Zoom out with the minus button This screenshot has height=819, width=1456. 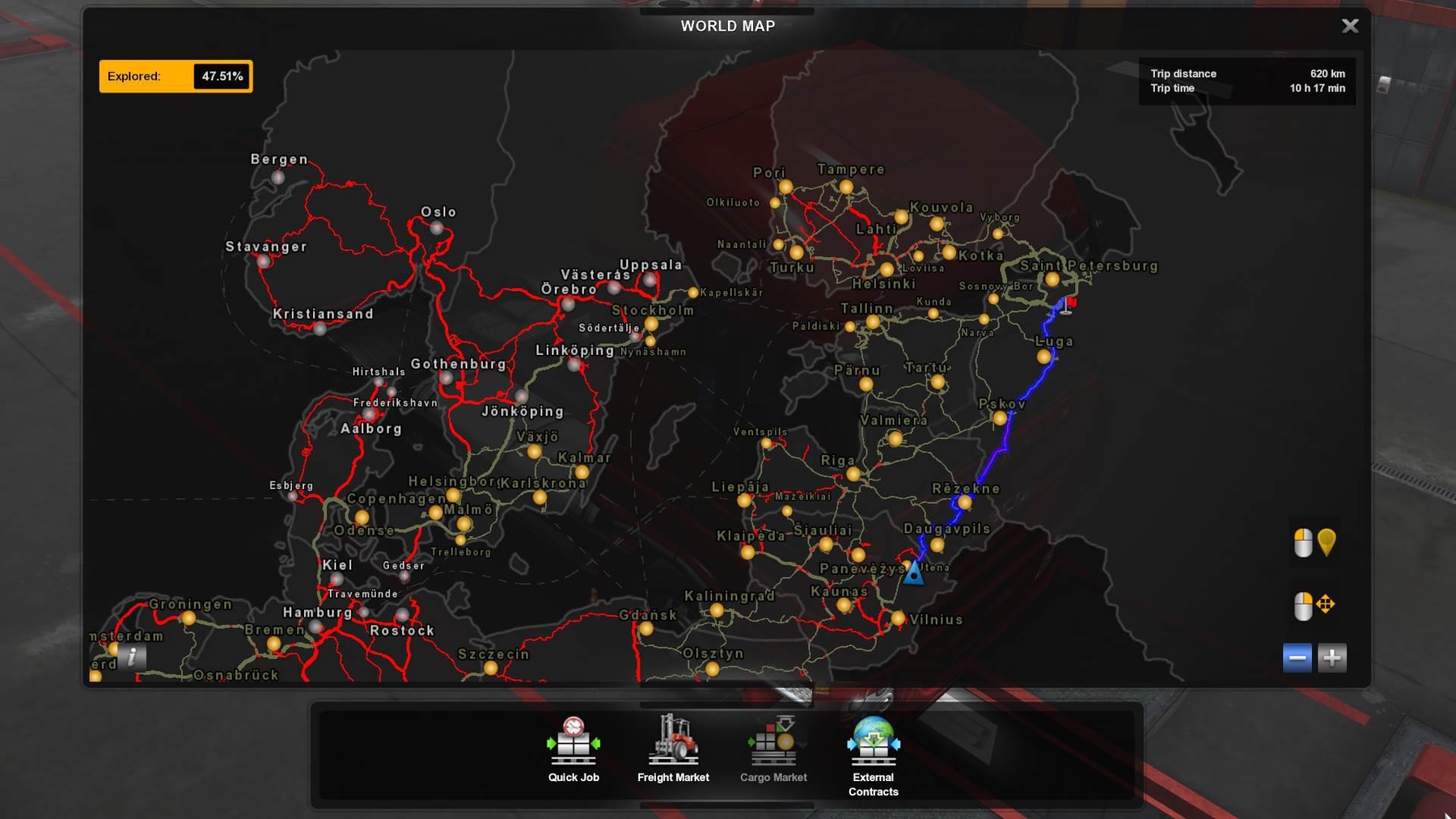[x=1297, y=658]
